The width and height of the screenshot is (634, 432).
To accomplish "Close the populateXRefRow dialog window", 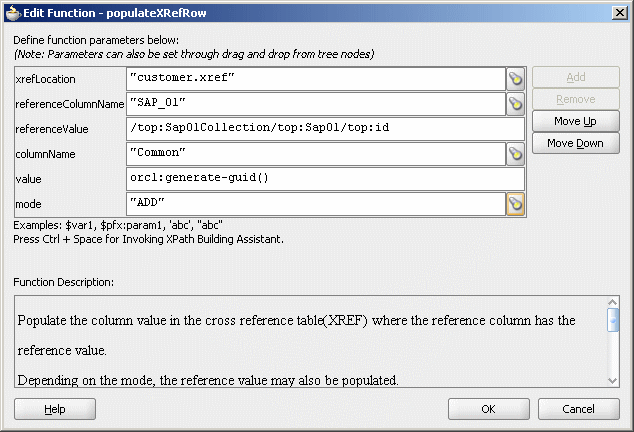I will [x=620, y=13].
